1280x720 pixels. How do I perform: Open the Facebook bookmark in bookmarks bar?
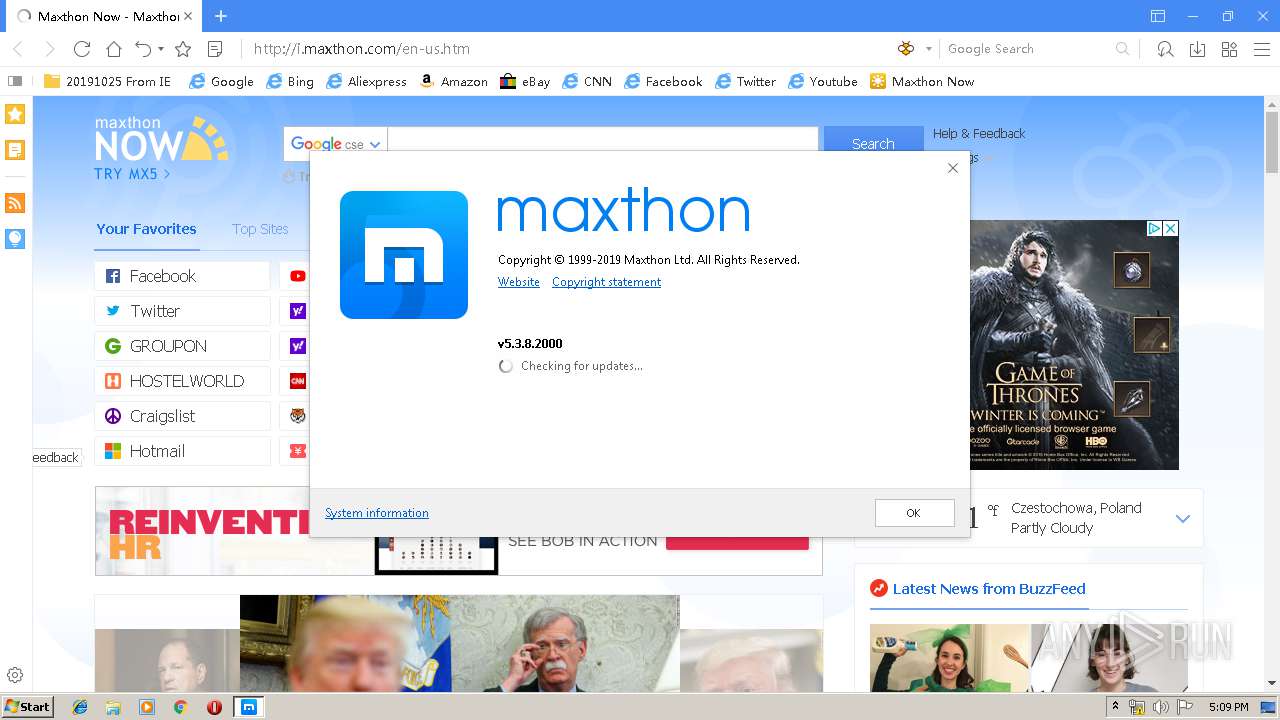click(663, 81)
